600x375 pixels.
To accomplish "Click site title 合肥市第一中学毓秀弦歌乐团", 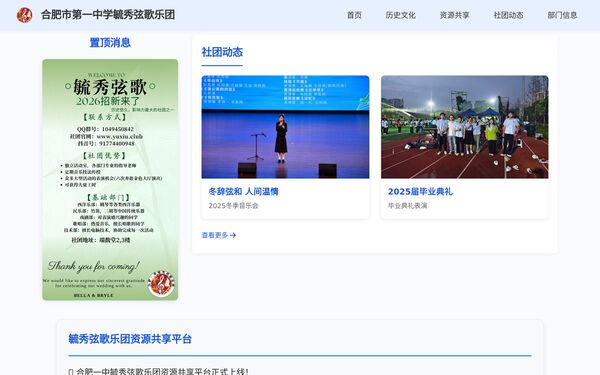I will coord(108,15).
